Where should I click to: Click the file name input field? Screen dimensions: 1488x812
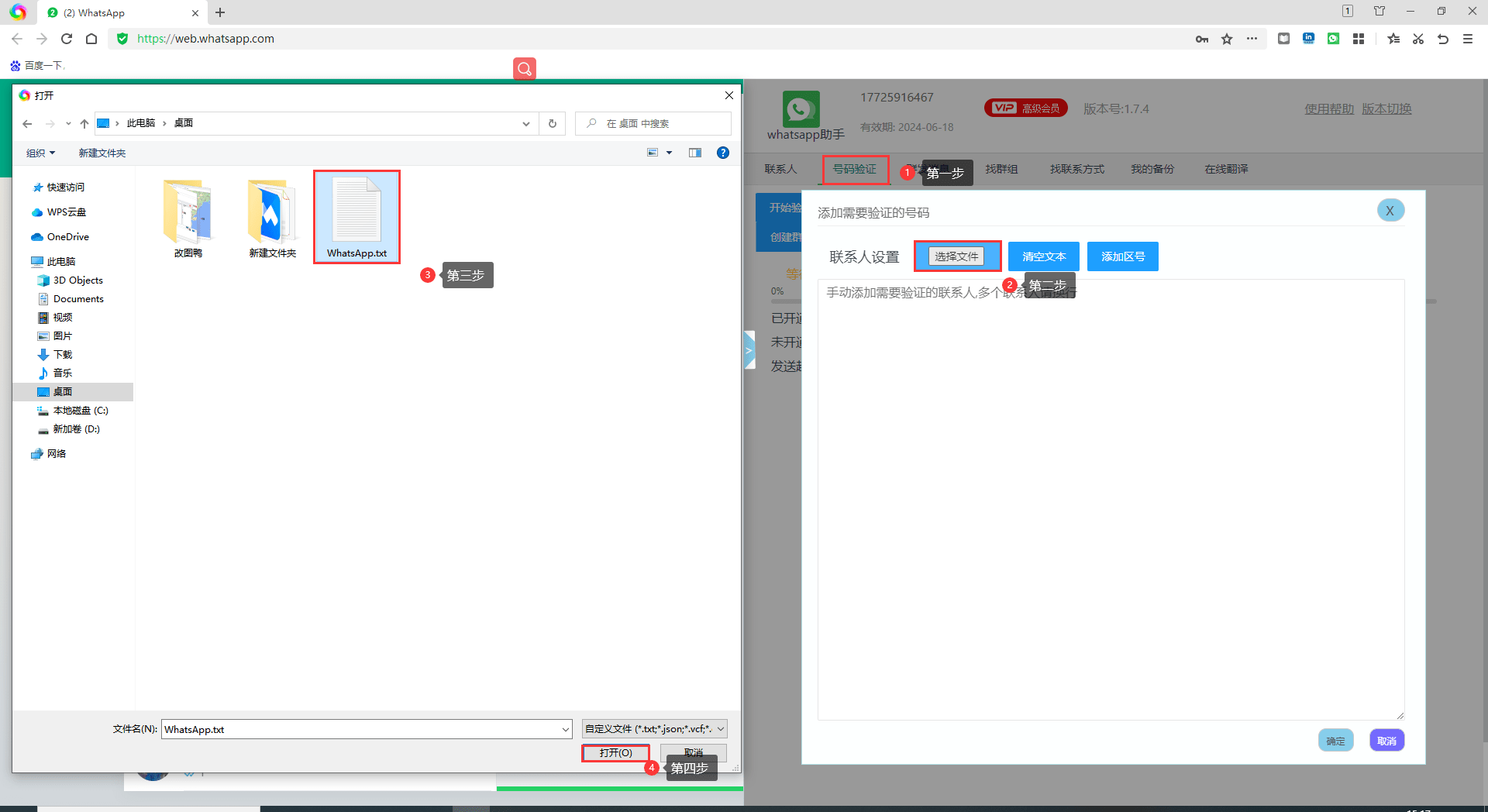(360, 729)
